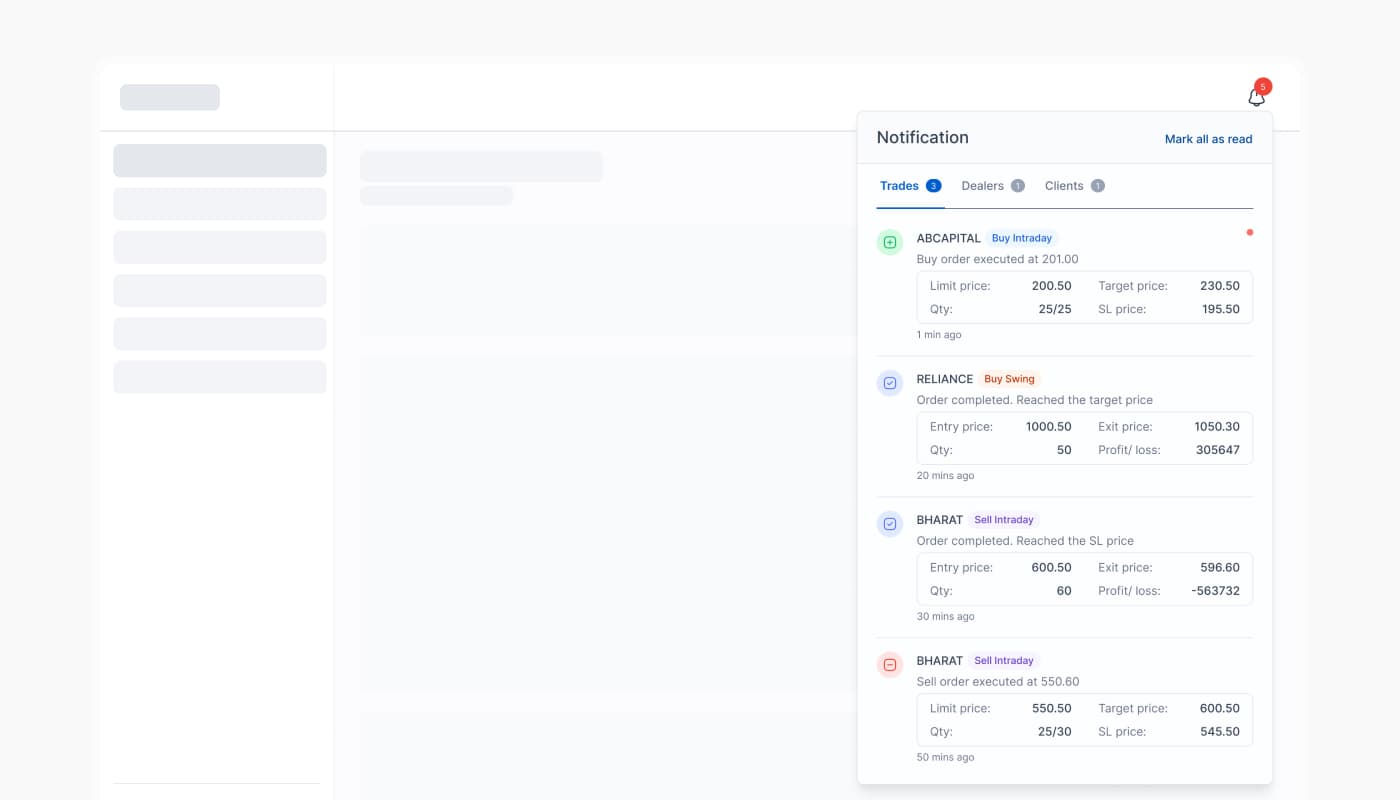The height and width of the screenshot is (800, 1400).
Task: Click the green buy icon beside ABCAPITAL
Action: [890, 242]
